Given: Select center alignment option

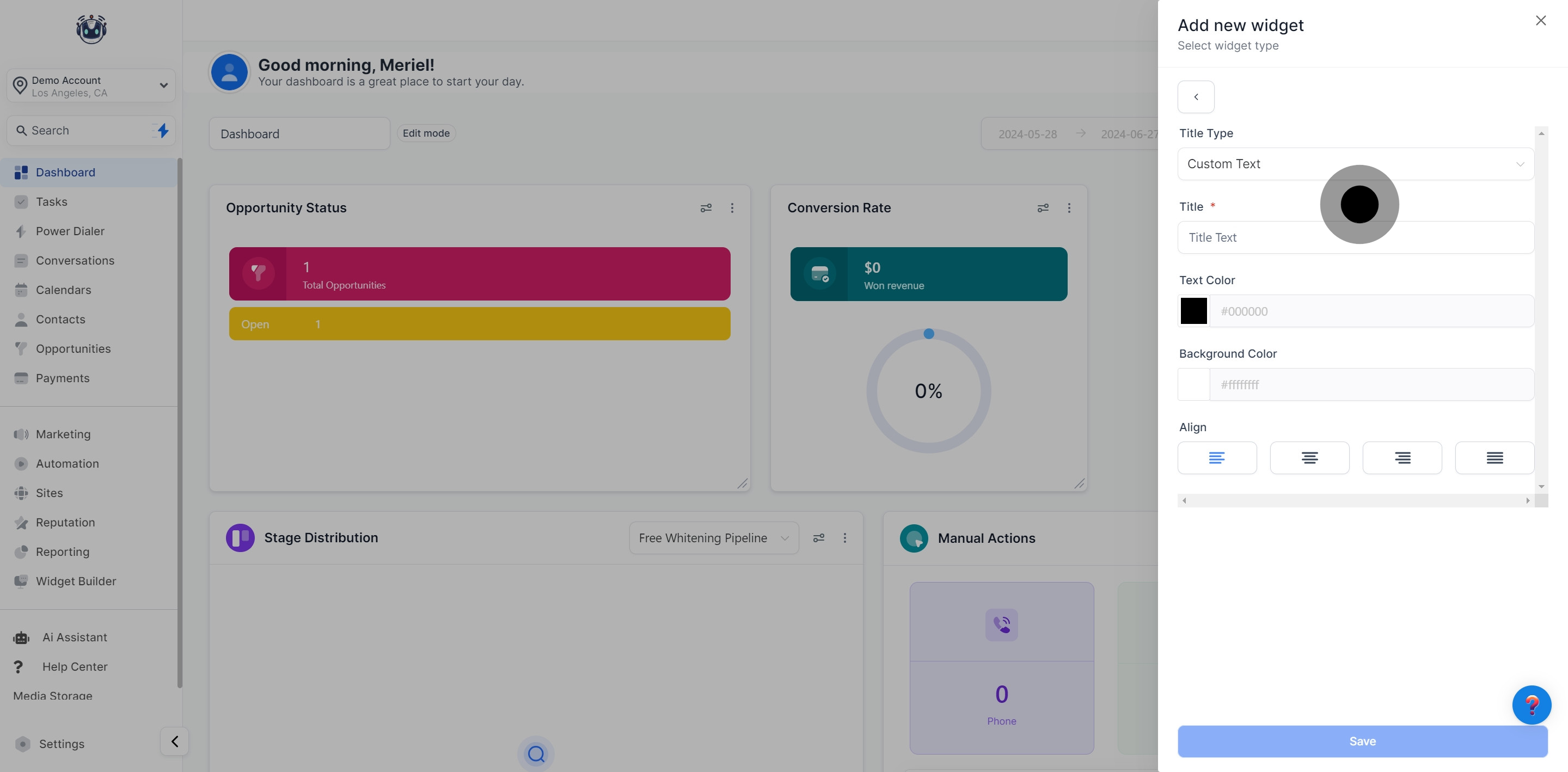Looking at the screenshot, I should click(x=1309, y=458).
